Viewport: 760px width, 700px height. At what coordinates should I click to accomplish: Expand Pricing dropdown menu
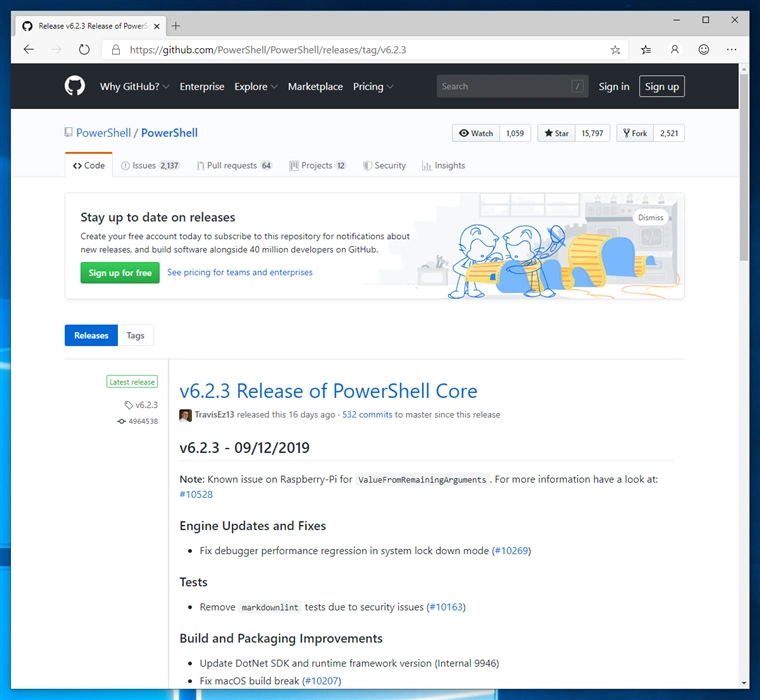pos(373,86)
